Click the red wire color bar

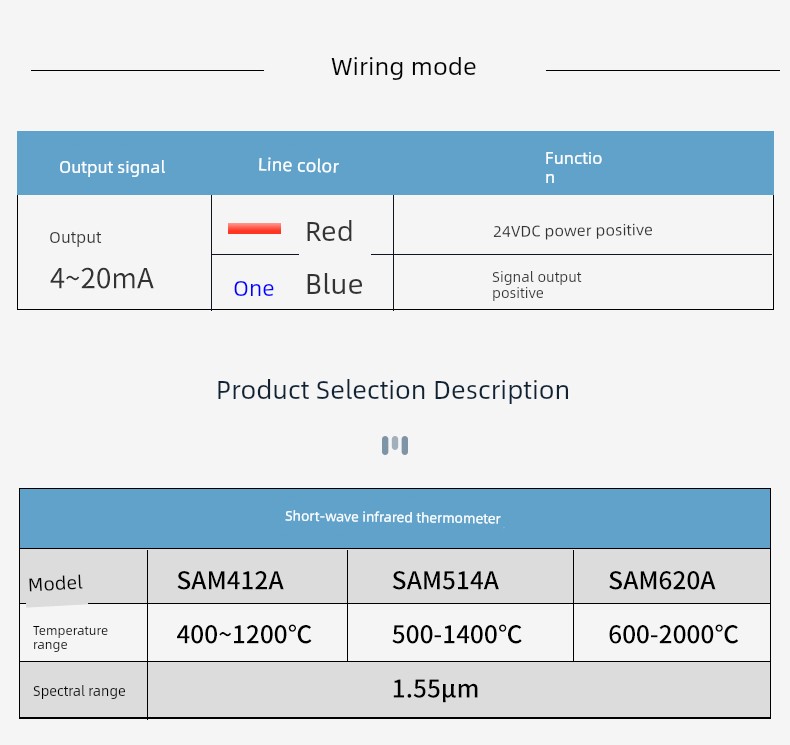click(254, 229)
